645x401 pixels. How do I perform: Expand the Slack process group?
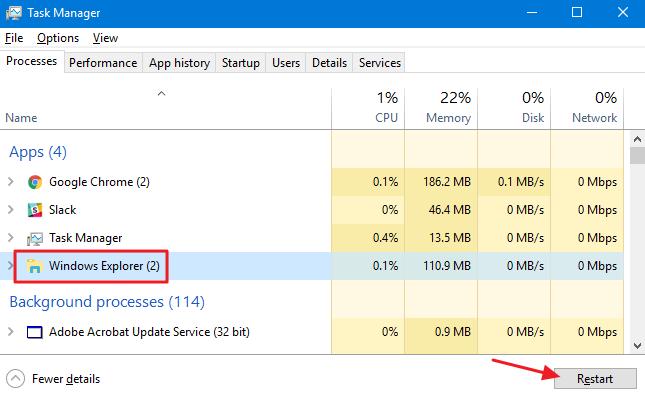pos(11,210)
